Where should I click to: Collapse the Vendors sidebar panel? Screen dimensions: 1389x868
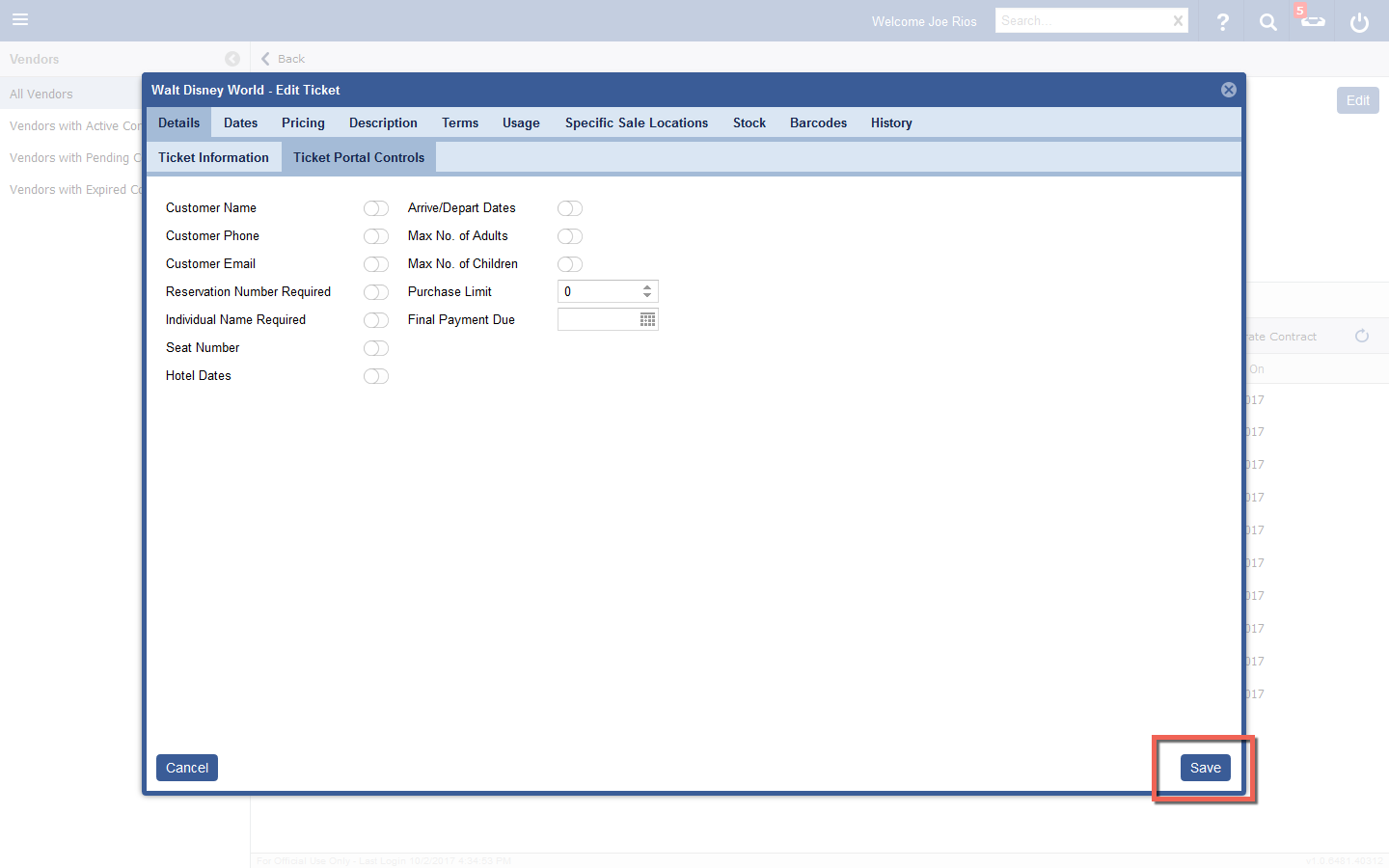coord(231,59)
